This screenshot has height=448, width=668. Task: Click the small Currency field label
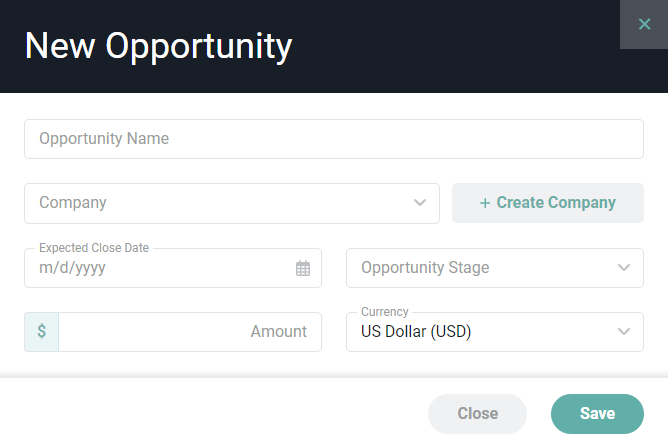pos(385,312)
